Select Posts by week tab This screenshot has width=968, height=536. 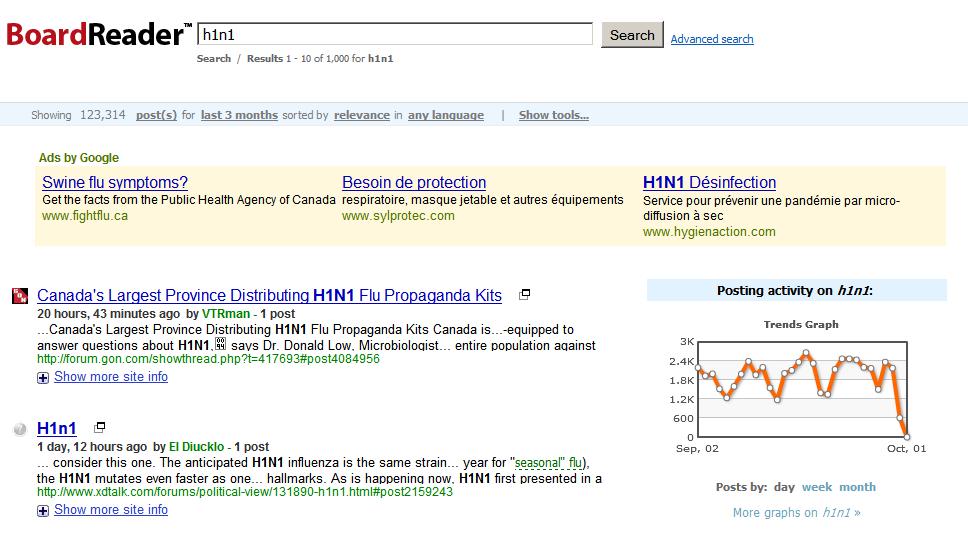click(817, 487)
